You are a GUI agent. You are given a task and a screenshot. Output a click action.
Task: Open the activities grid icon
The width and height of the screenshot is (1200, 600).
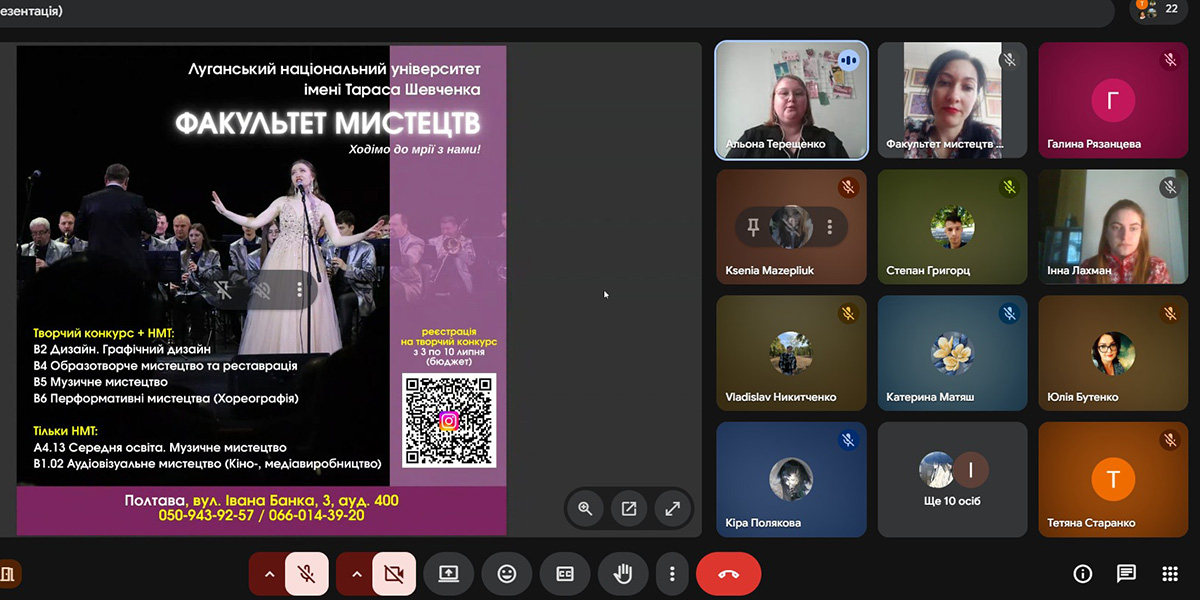tap(1170, 574)
